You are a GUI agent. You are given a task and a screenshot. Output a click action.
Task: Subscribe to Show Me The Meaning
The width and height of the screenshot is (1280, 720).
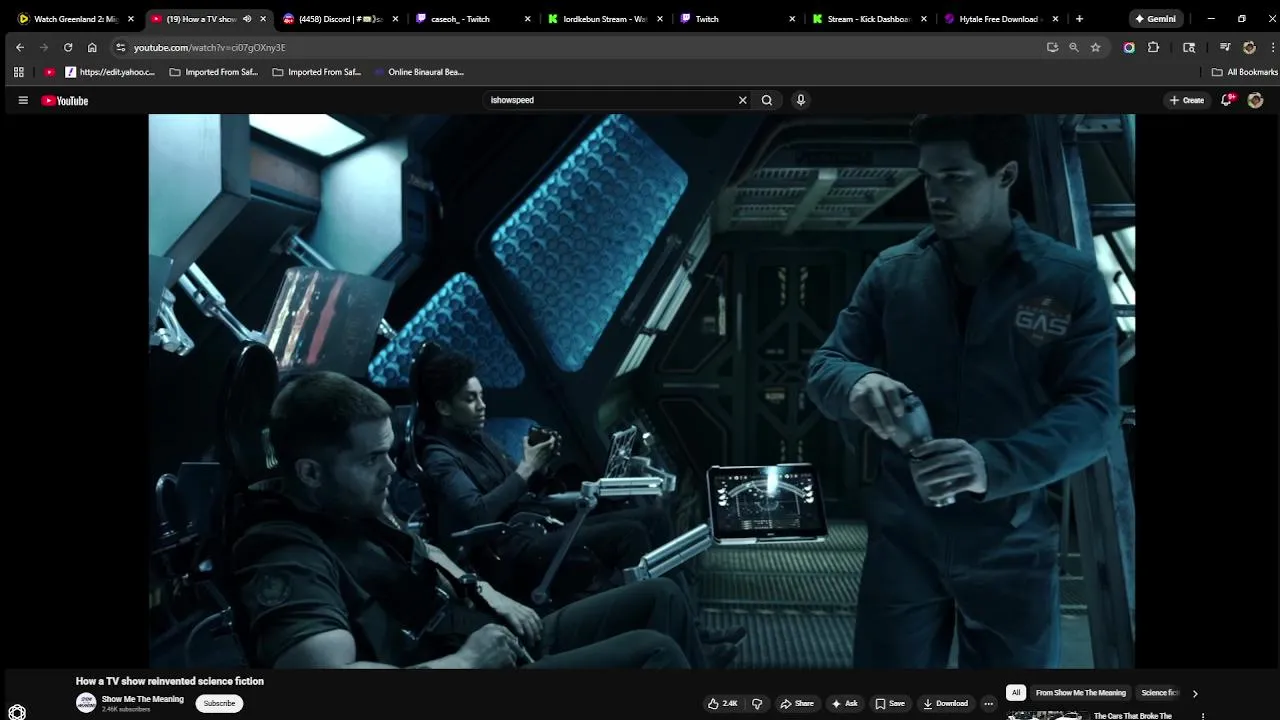click(219, 703)
